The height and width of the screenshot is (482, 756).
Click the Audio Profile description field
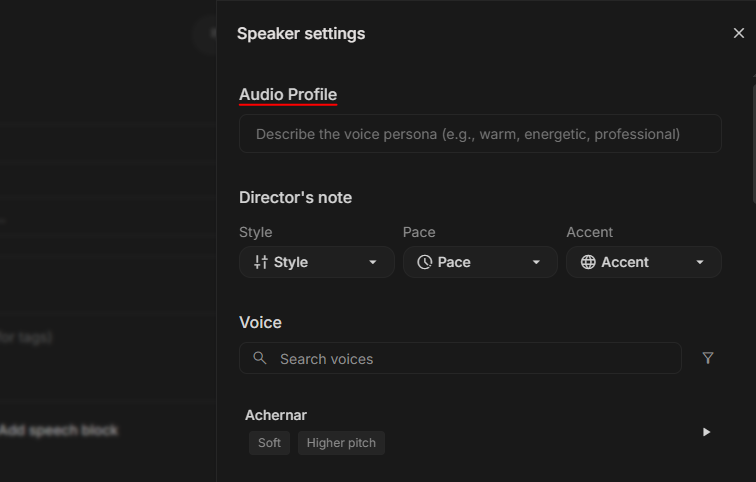coord(480,134)
